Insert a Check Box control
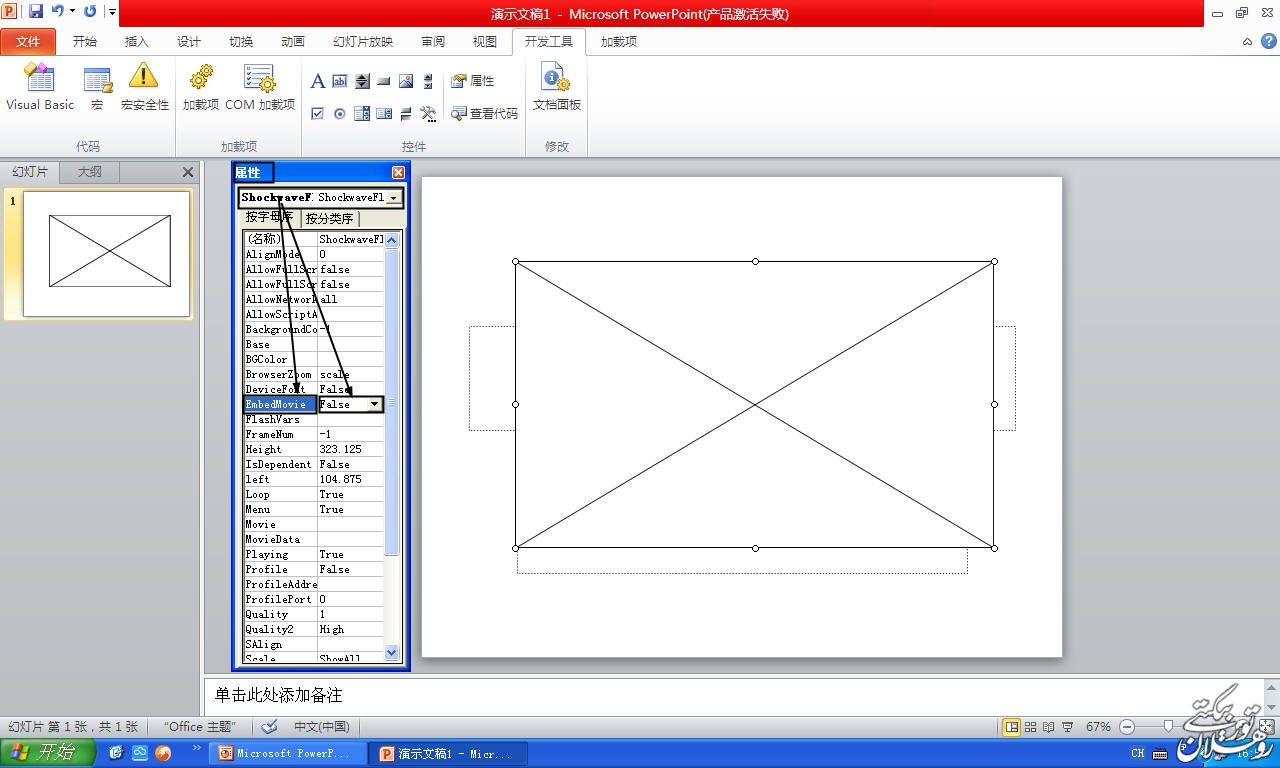1280x768 pixels. pos(317,114)
